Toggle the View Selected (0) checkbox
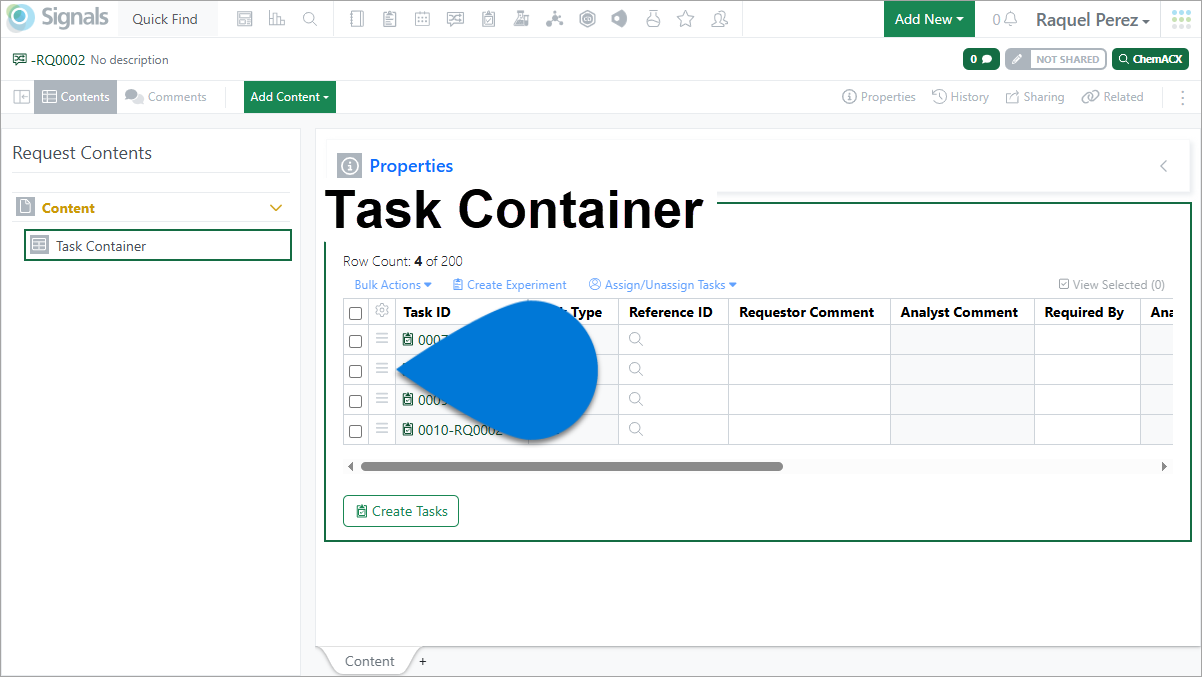Screen dimensions: 1202x677 point(1064,284)
